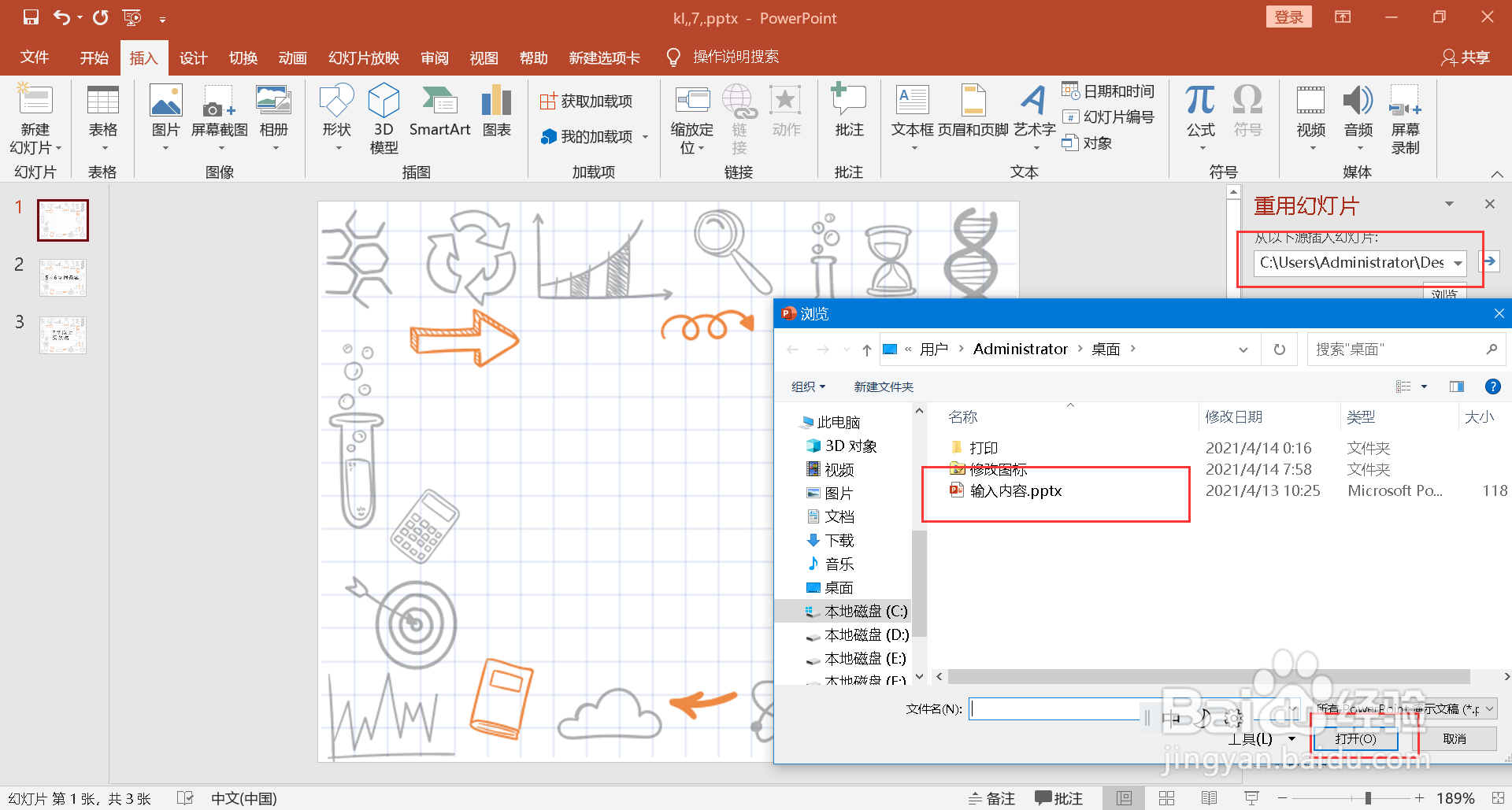Switch to the Transitions (切换) tab
The height and width of the screenshot is (810, 1512).
(x=243, y=57)
